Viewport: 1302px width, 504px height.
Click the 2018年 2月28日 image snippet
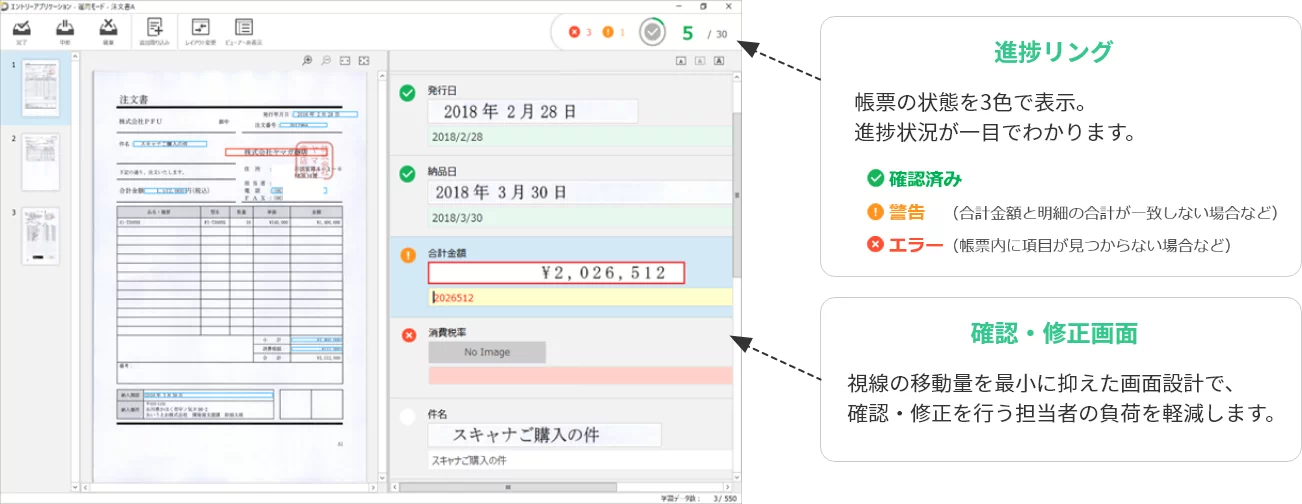pos(532,111)
